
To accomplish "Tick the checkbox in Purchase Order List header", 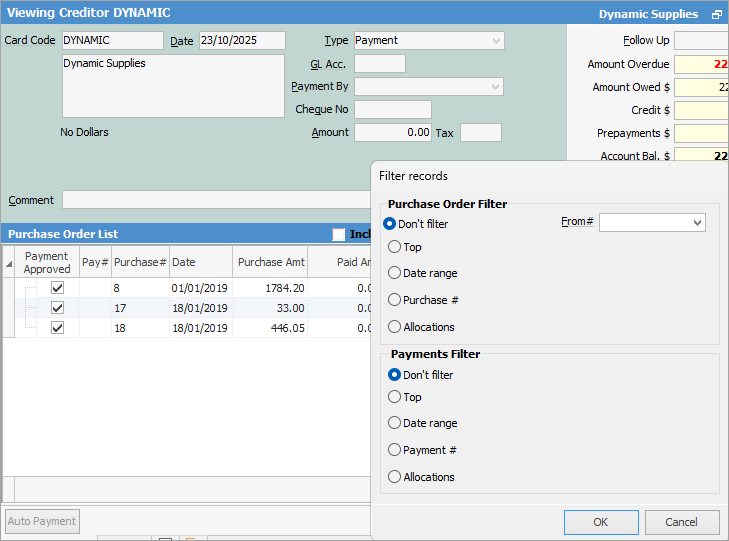I will click(339, 234).
